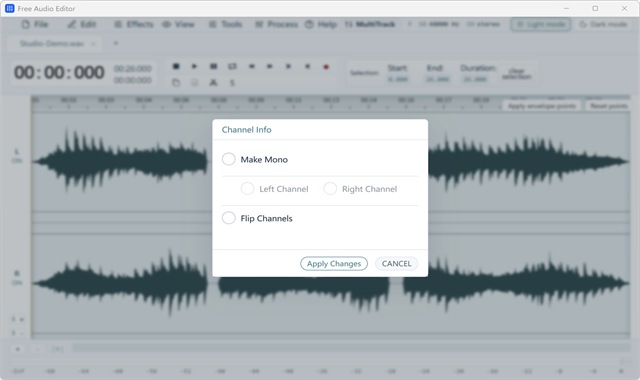Image resolution: width=640 pixels, height=380 pixels.
Task: Click the L channel label
Action: click(17, 151)
